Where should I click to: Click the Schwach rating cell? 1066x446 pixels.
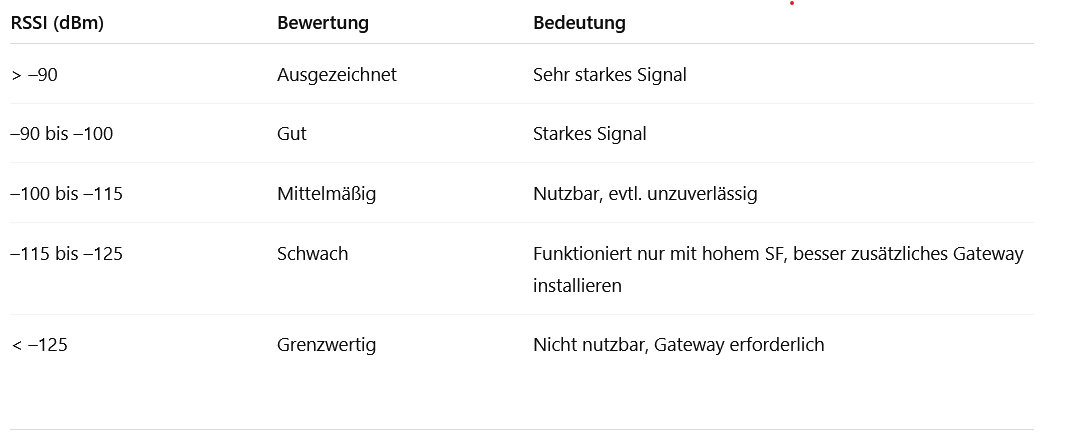click(312, 254)
